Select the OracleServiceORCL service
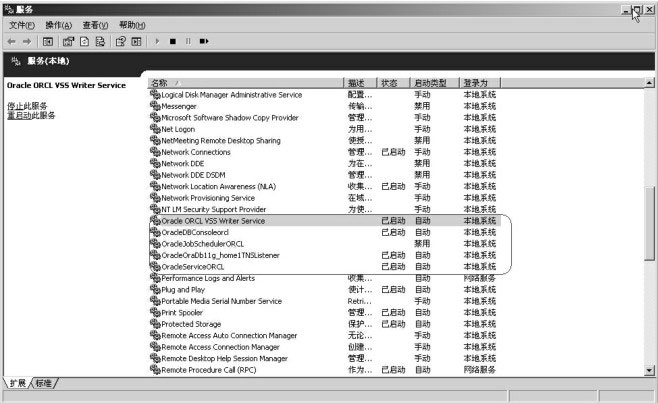Viewport: 658px width, 403px height. point(193,267)
